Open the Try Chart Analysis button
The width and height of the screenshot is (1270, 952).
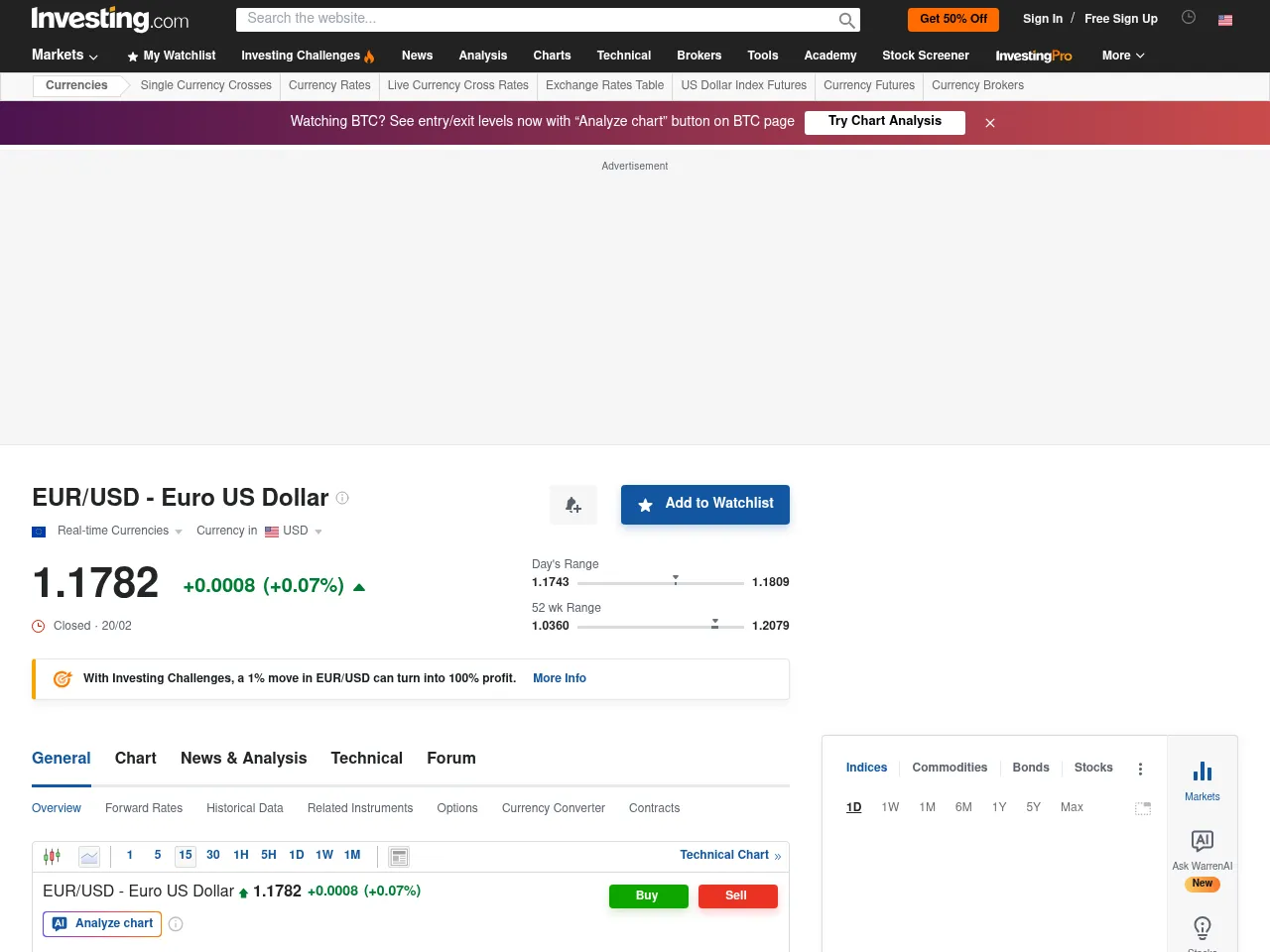pyautogui.click(x=884, y=121)
